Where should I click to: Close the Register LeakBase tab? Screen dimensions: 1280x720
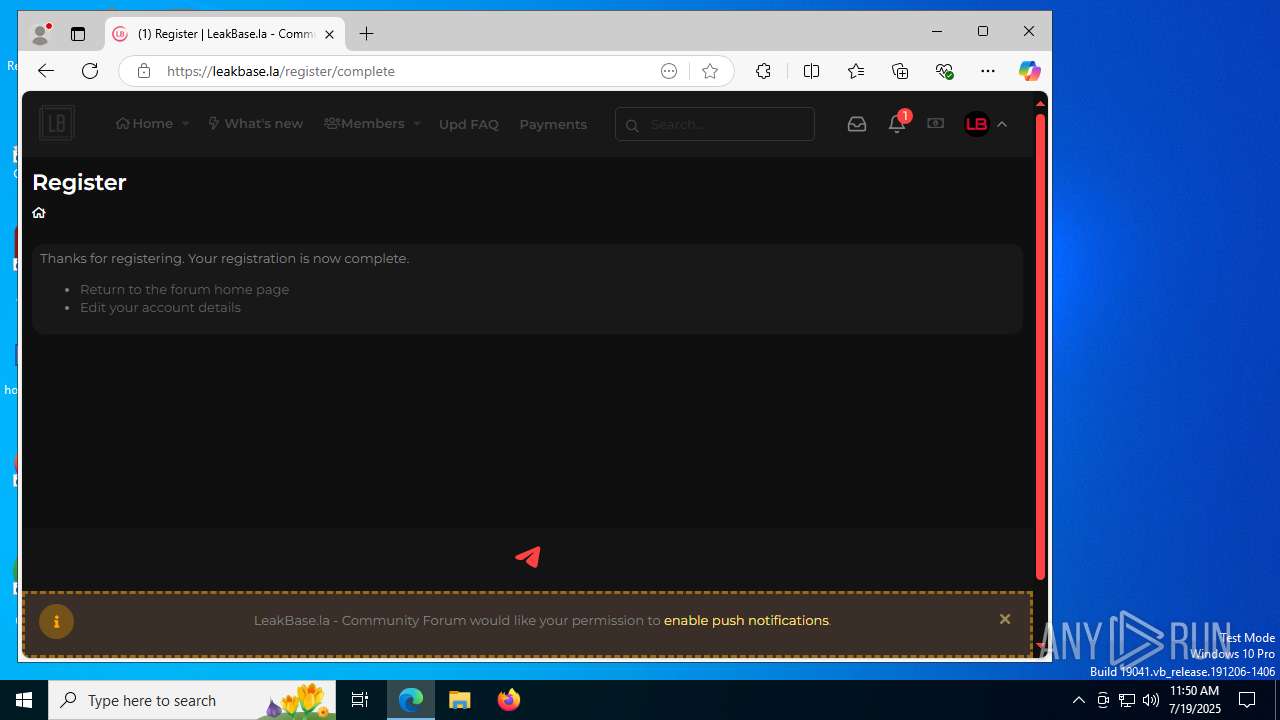329,34
